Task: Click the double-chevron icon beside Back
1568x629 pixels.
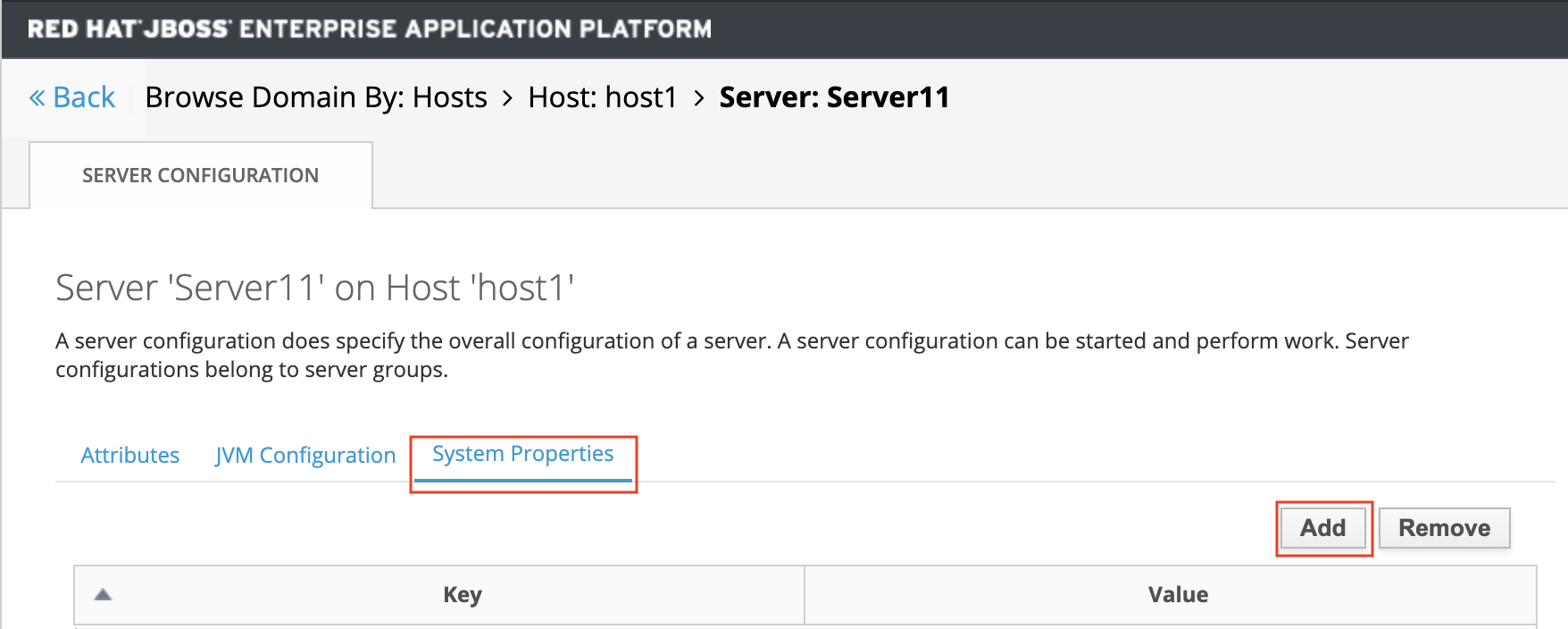Action: (x=37, y=97)
